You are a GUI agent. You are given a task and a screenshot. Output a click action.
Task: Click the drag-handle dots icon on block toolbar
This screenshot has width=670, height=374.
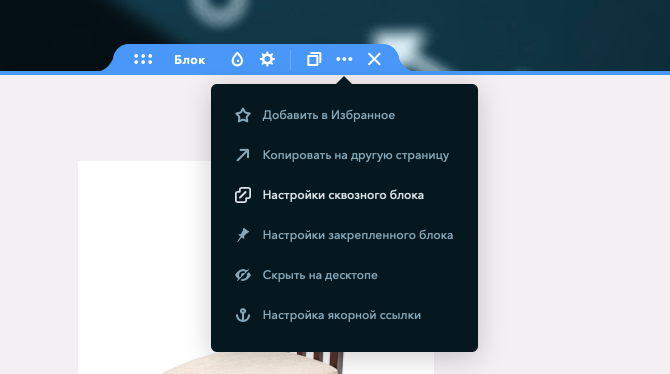pyautogui.click(x=143, y=59)
